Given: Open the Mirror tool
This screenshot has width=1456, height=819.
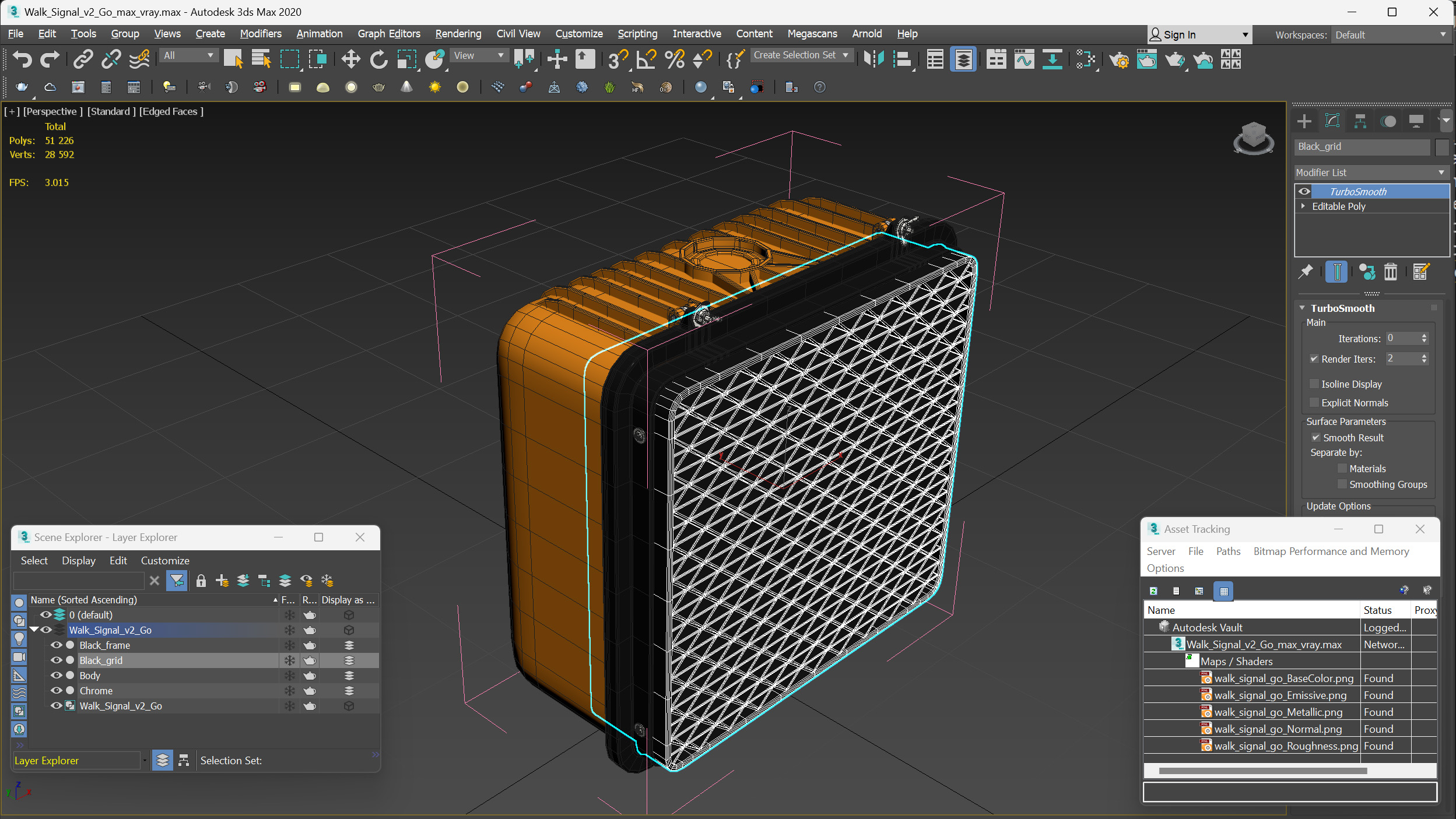Looking at the screenshot, I should (x=873, y=59).
